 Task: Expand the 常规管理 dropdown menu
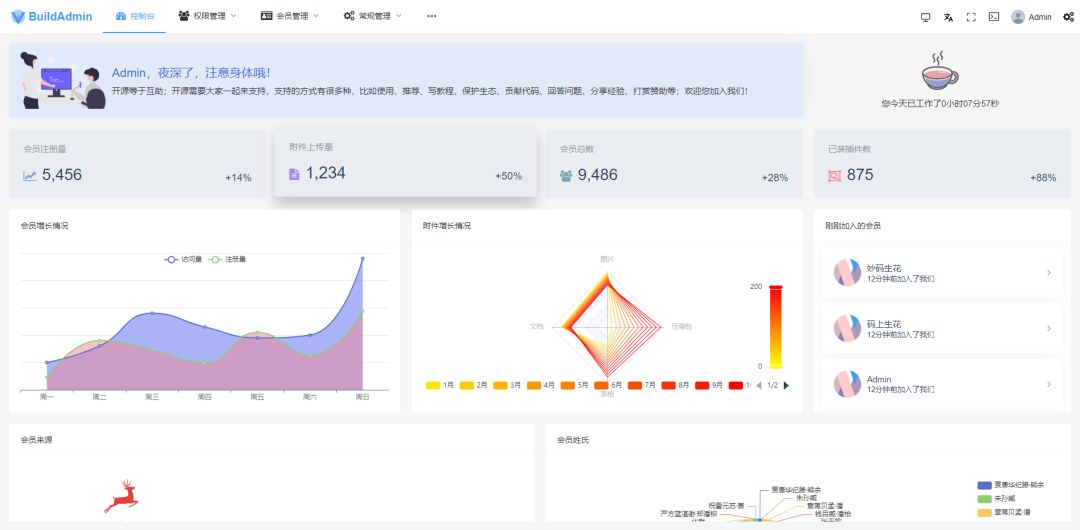[372, 16]
